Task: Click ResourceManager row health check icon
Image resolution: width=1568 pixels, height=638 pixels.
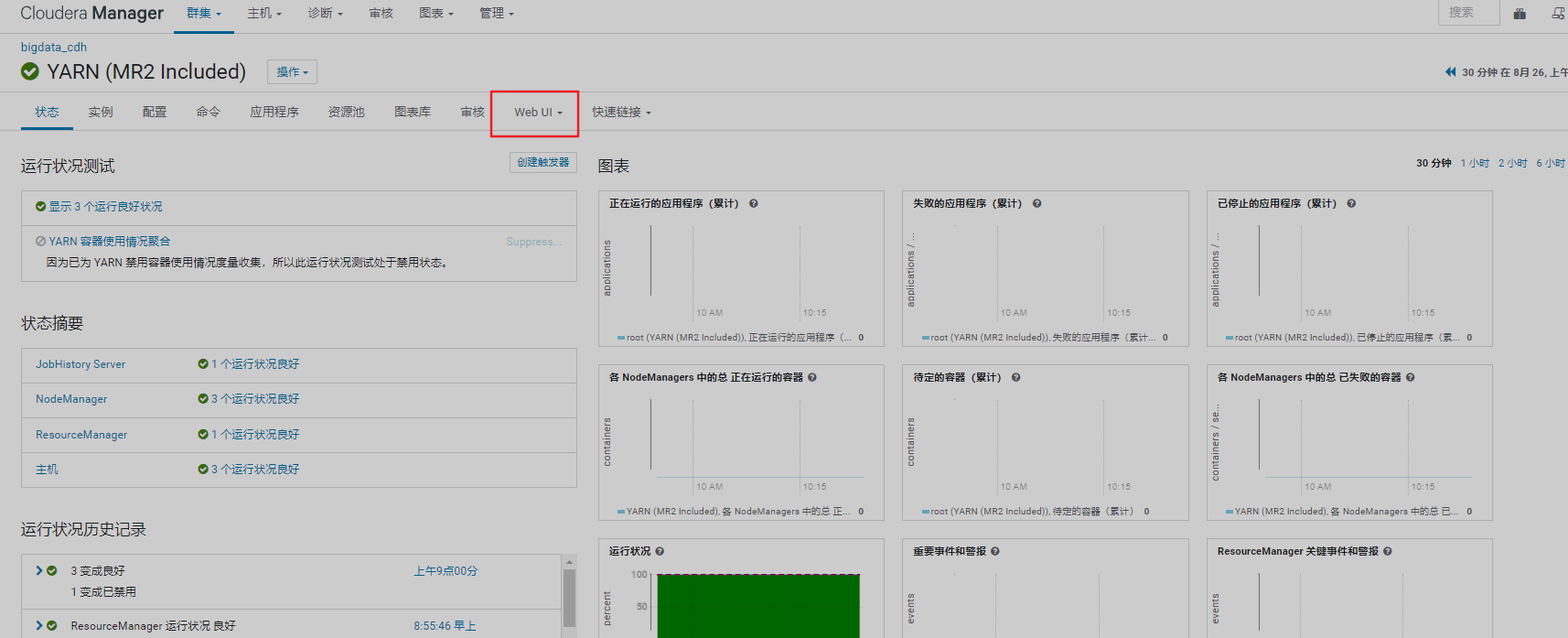Action: [x=203, y=435]
